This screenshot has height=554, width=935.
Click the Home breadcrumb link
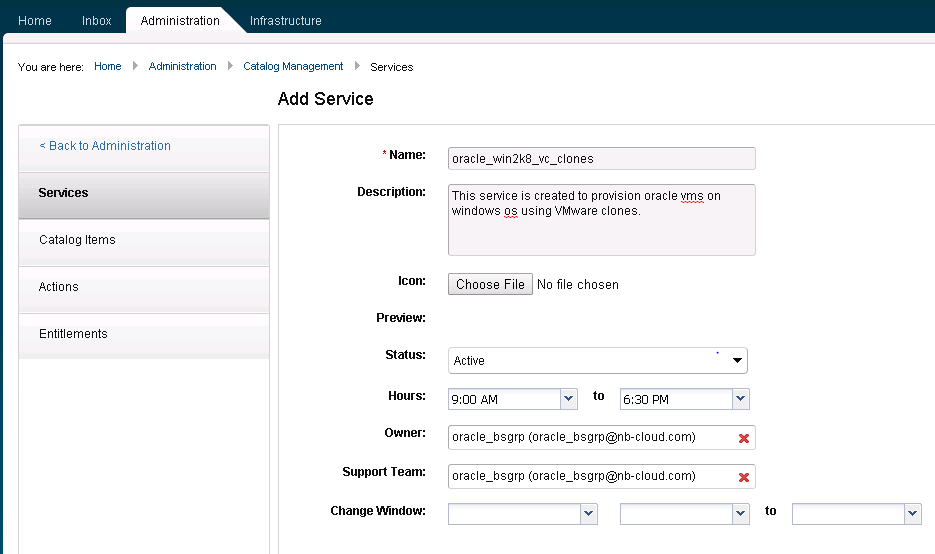107,66
